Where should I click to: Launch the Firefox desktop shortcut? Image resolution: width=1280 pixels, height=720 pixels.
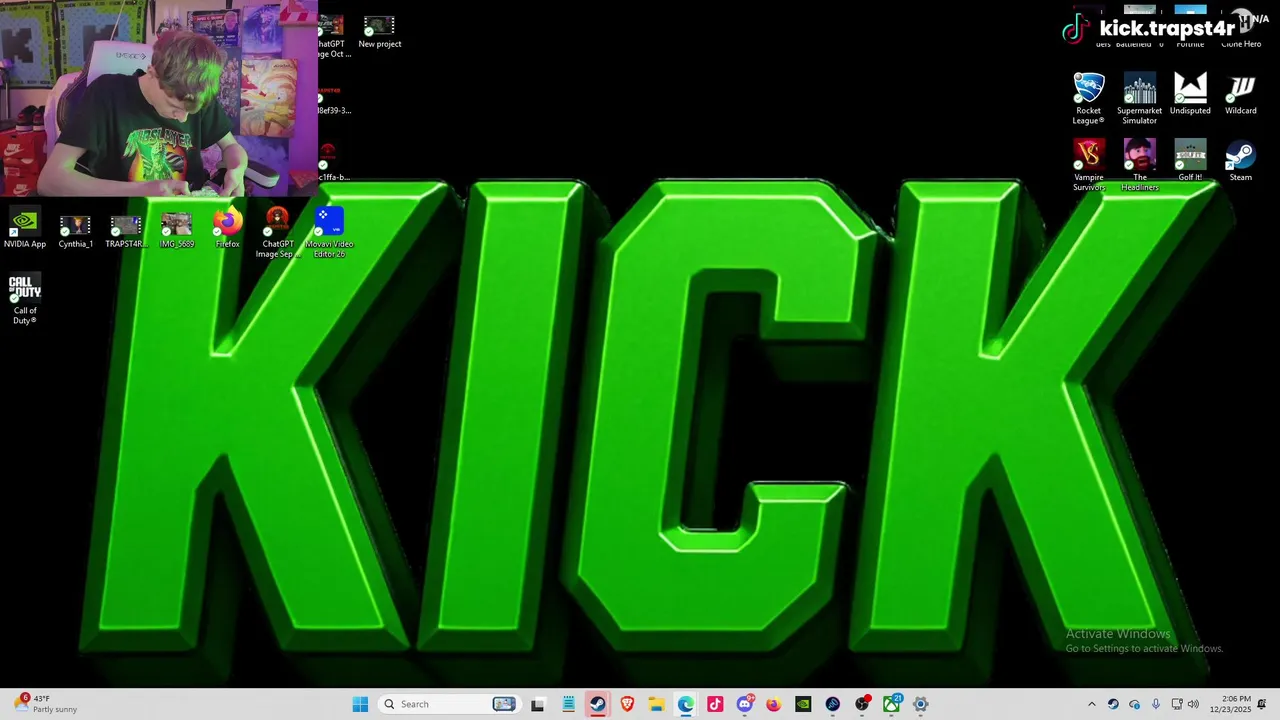point(227,229)
